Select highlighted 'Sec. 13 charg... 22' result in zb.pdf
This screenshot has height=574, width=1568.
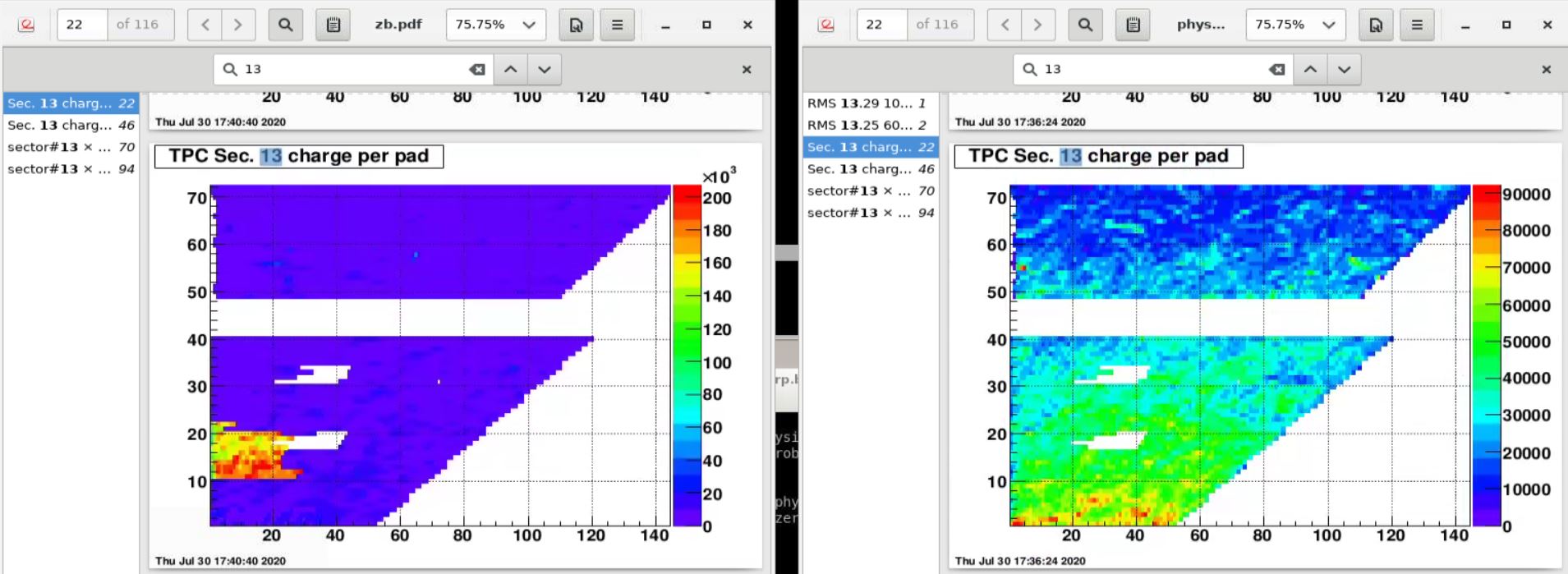coord(71,103)
